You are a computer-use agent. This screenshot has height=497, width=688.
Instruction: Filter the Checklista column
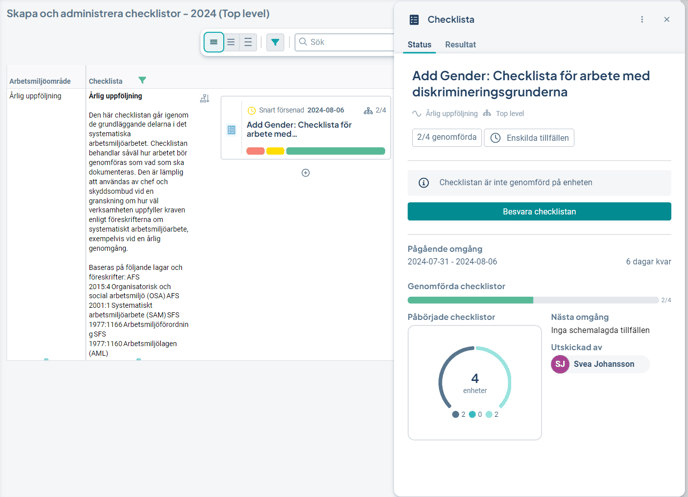142,80
